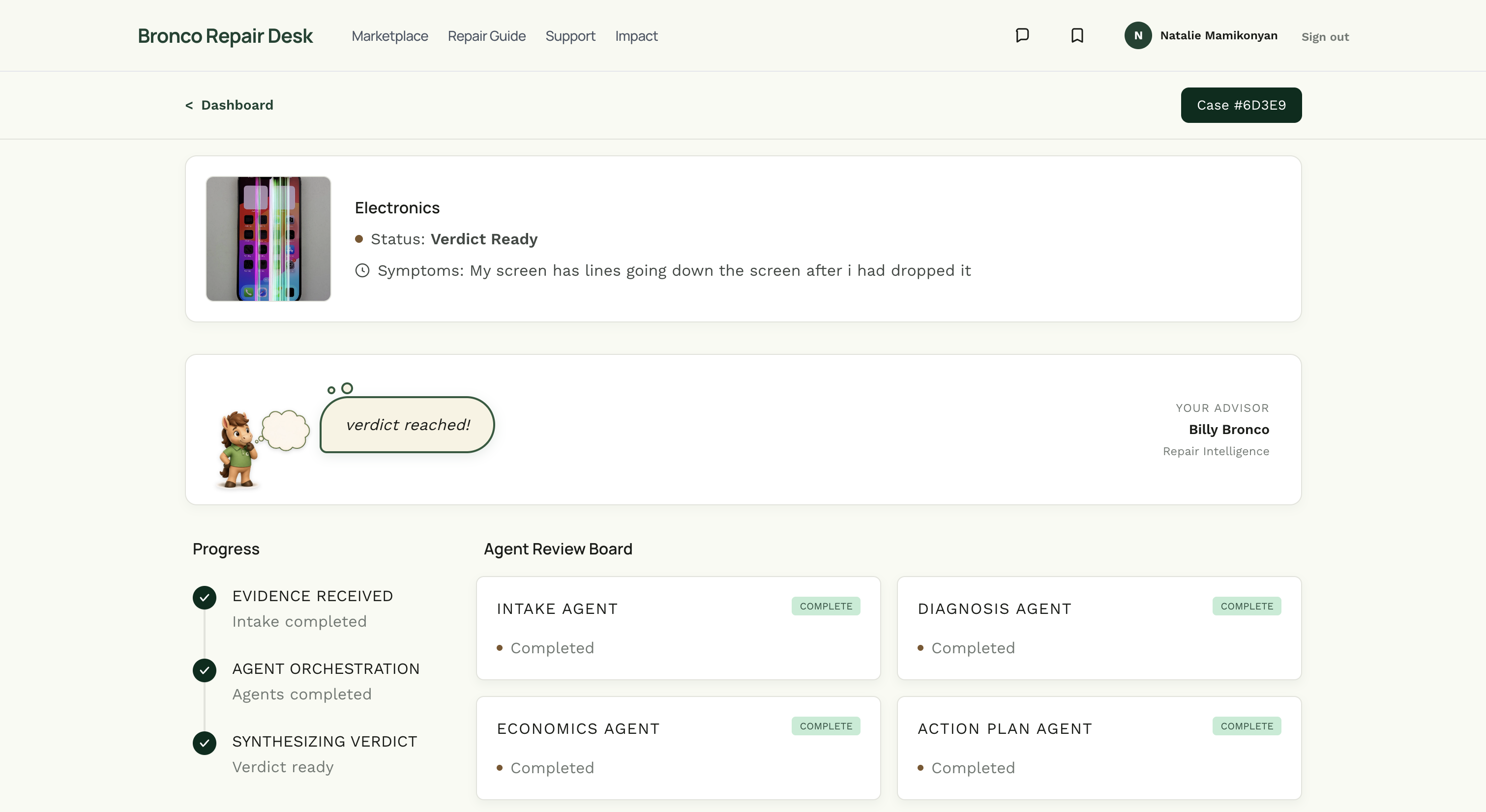
Task: Open the broken phone screen thumbnail
Action: (268, 238)
